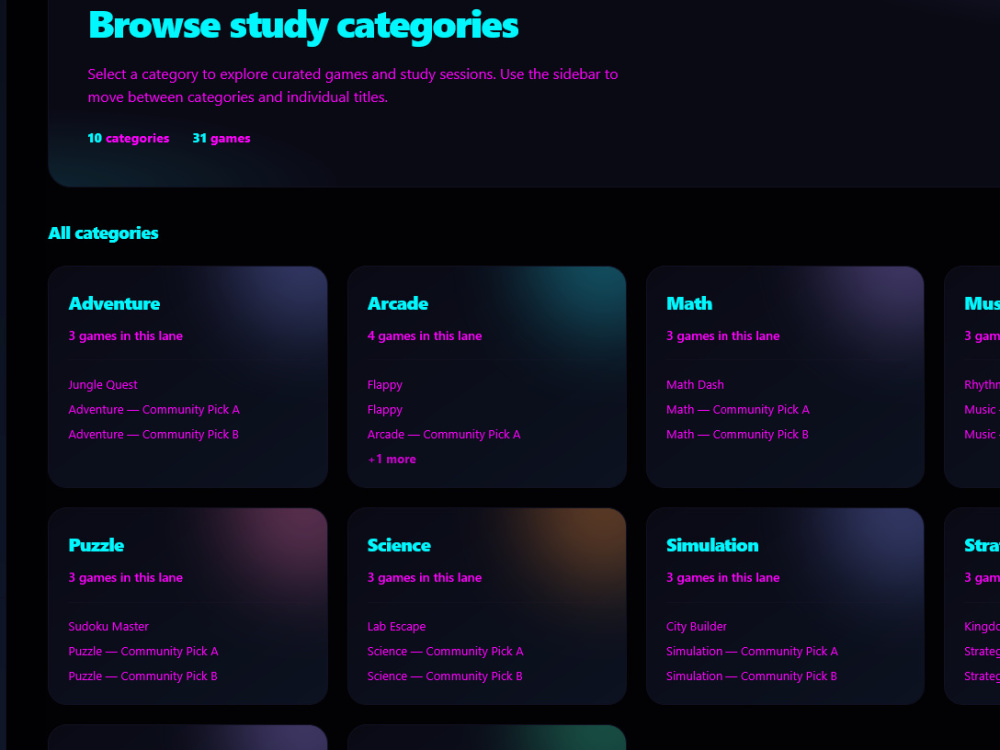Image resolution: width=1000 pixels, height=750 pixels.
Task: Click the 10 categories stat
Action: pos(128,138)
